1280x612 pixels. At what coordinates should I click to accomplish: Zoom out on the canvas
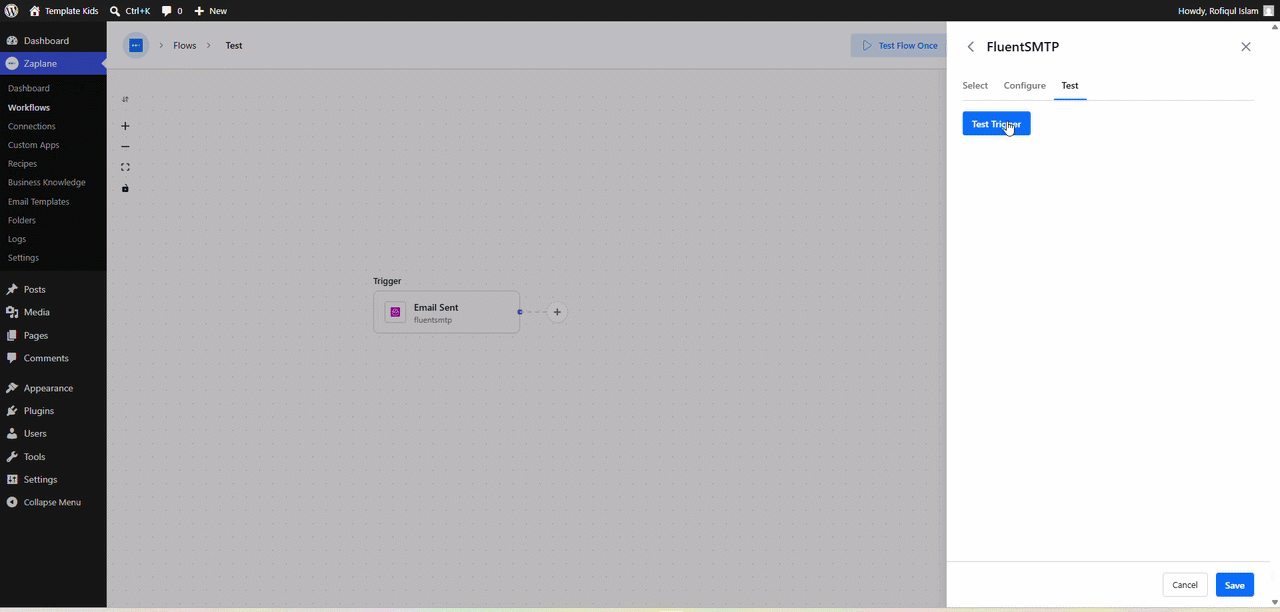[125, 147]
